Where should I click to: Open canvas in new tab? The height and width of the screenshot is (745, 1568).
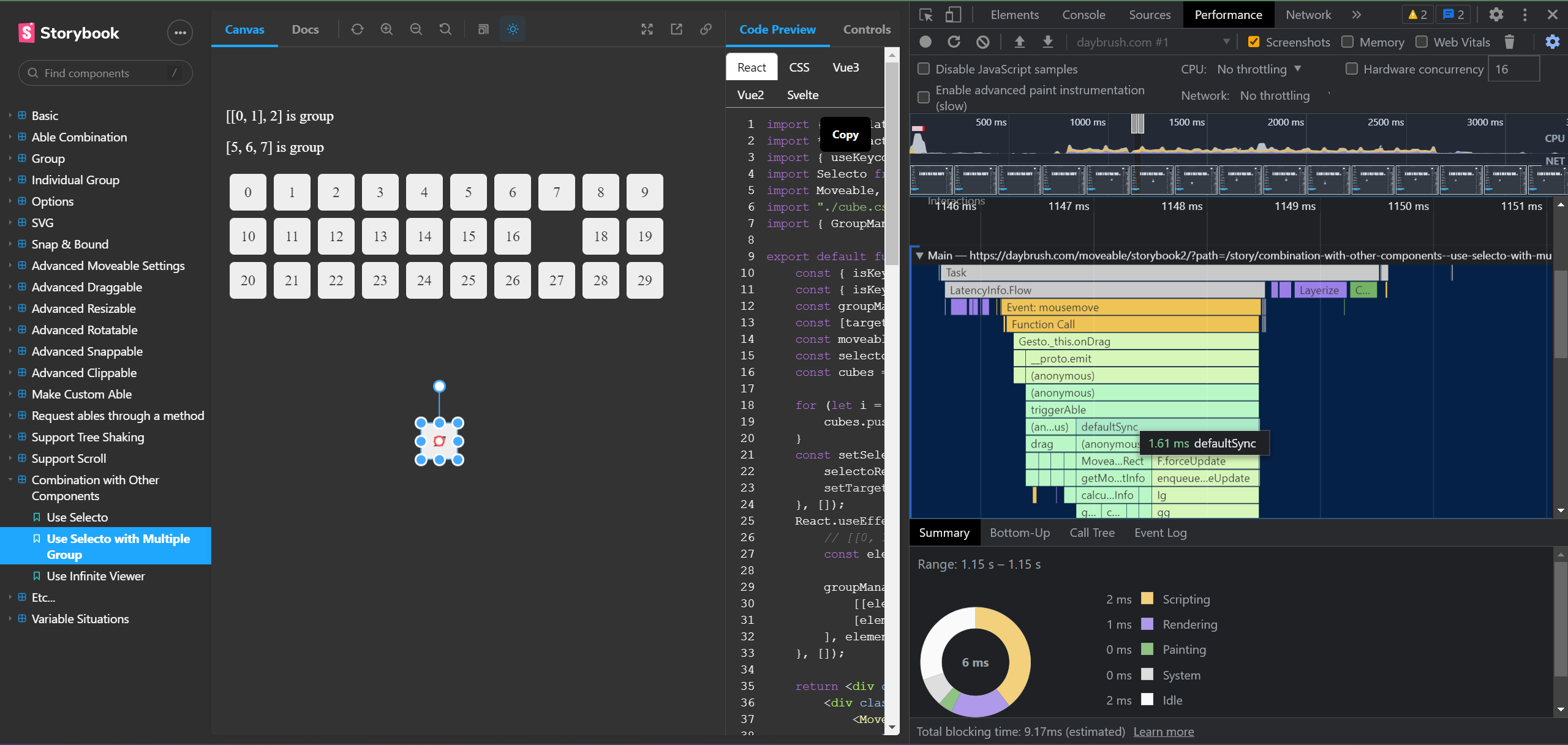tap(676, 29)
